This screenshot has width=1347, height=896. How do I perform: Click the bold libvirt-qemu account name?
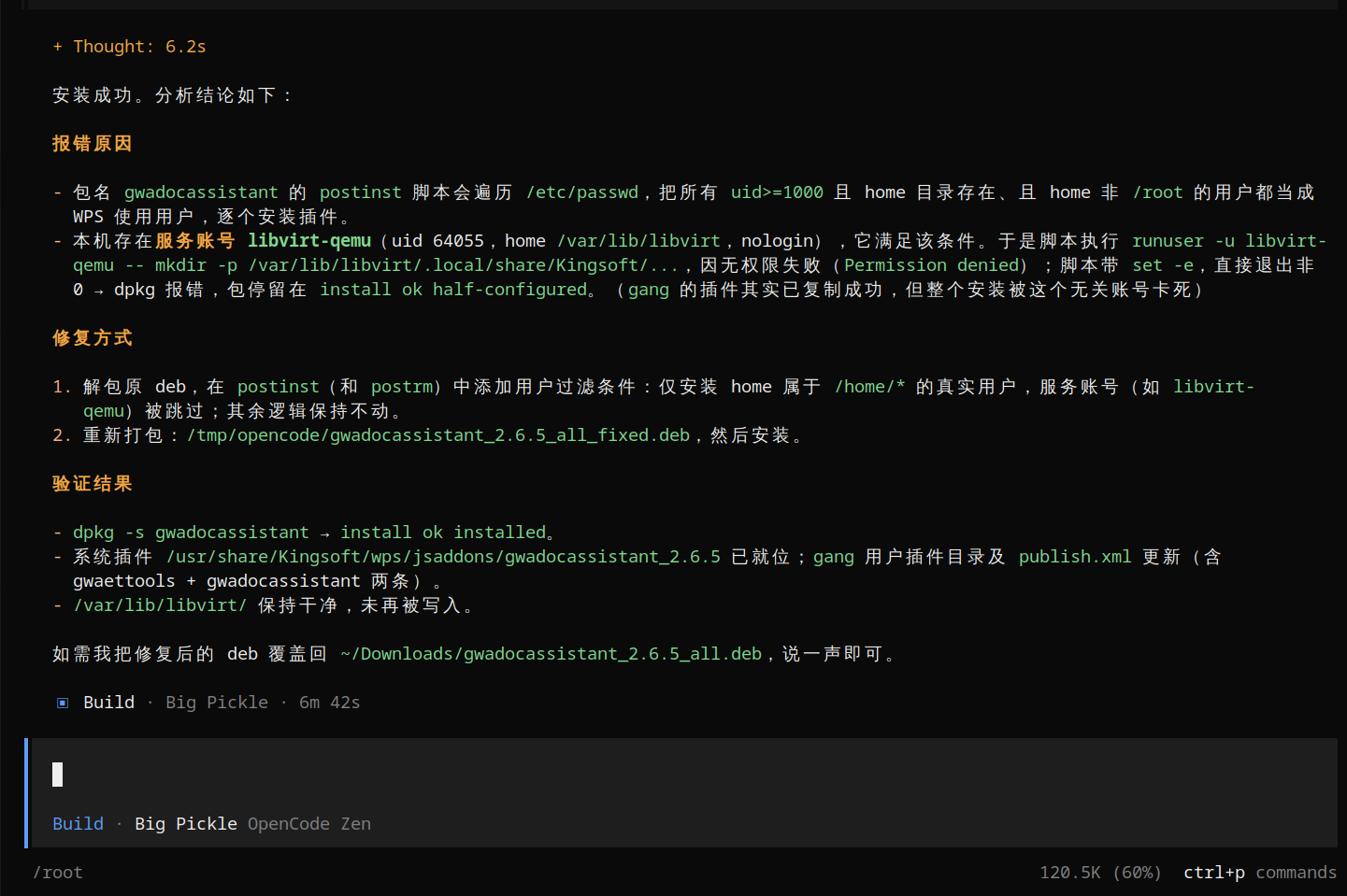tap(309, 240)
